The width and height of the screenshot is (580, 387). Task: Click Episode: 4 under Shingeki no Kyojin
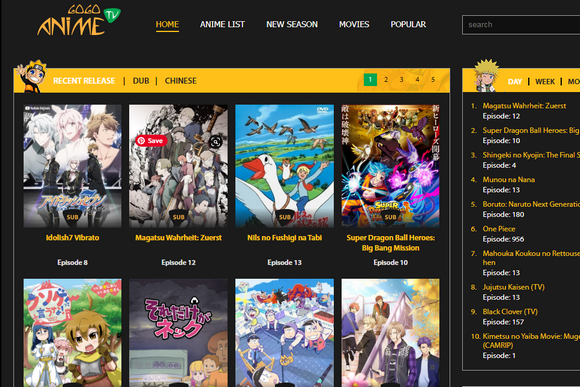[499, 165]
